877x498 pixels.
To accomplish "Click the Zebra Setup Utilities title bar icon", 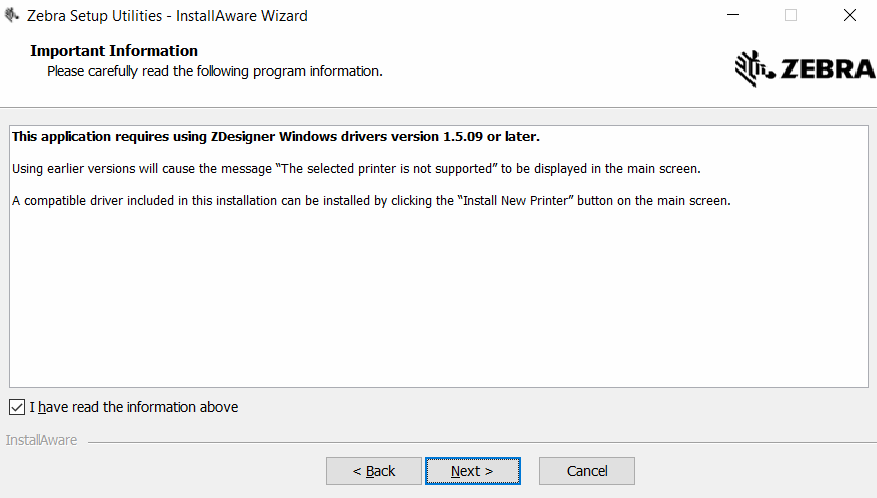I will (13, 16).
